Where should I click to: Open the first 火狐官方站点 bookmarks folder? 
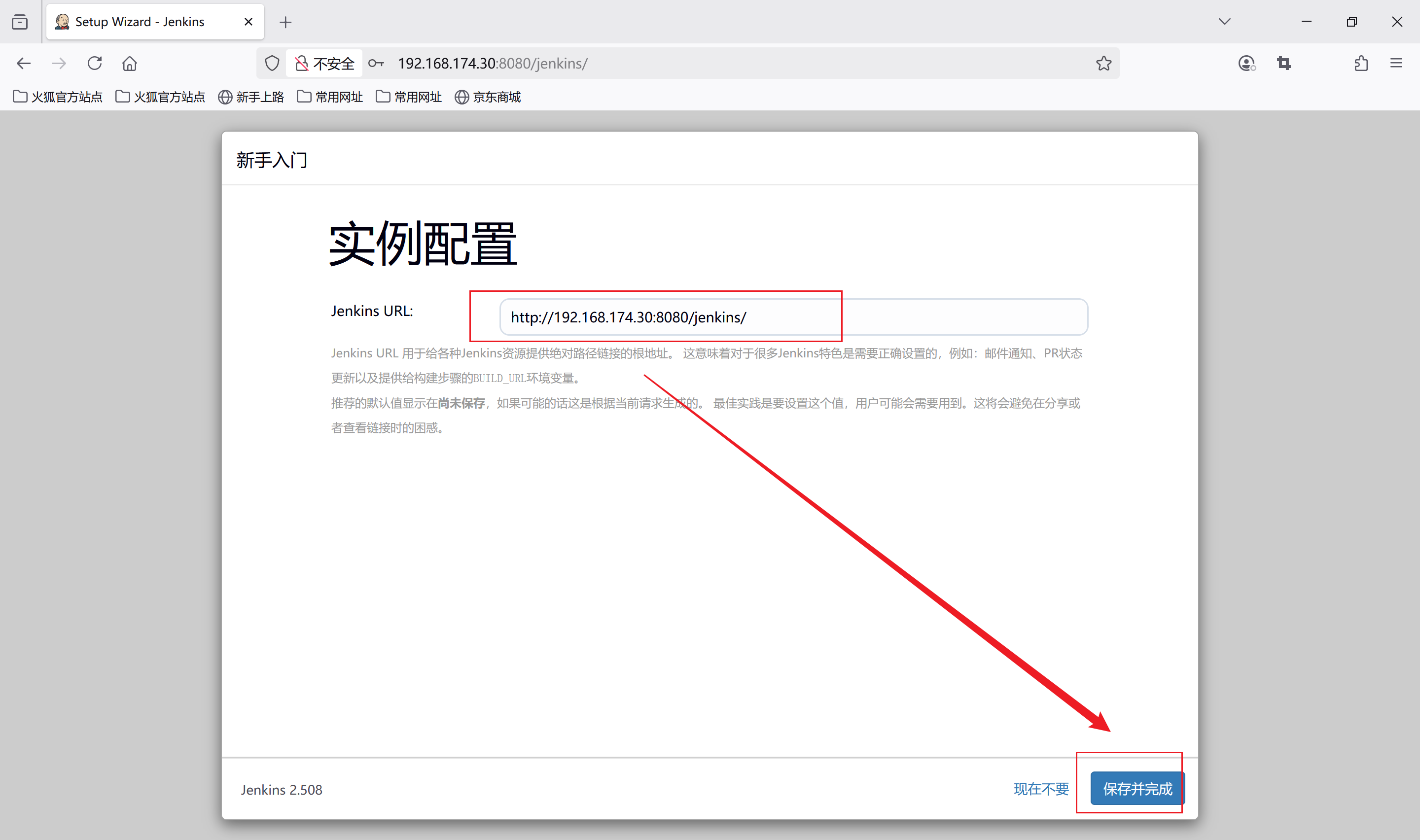[x=58, y=97]
